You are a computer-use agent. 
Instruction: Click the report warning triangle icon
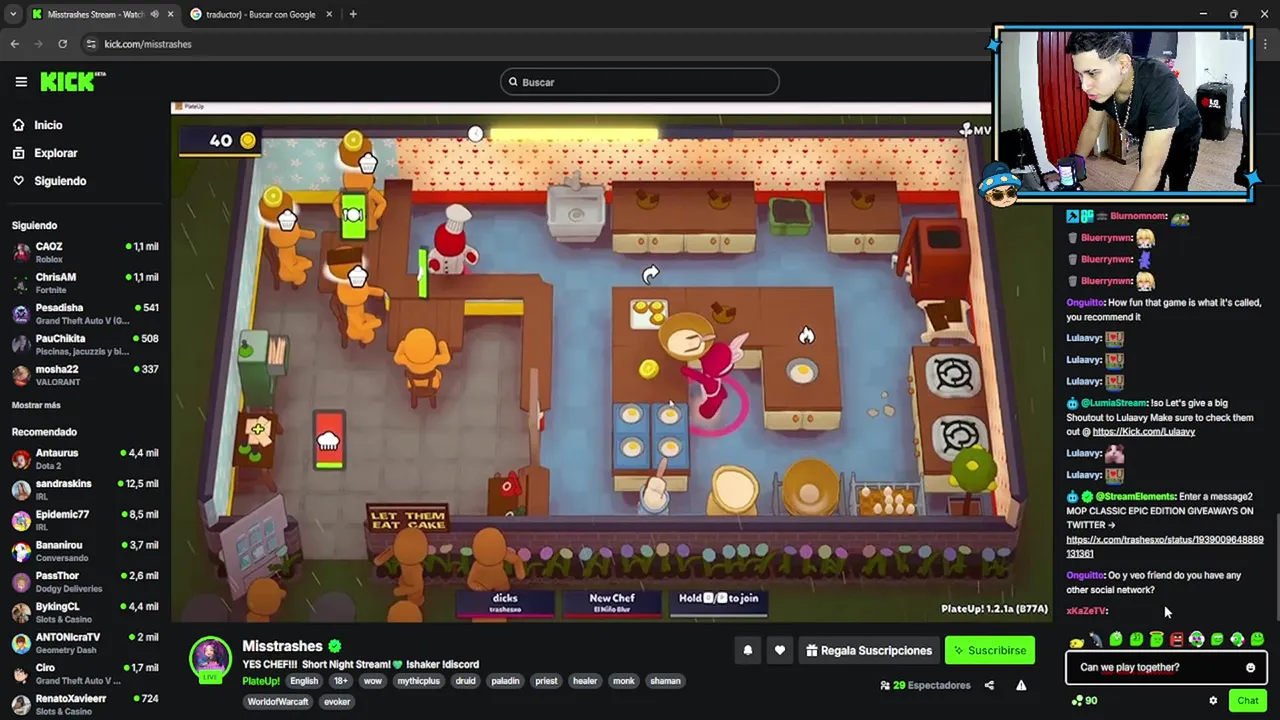pos(1021,685)
